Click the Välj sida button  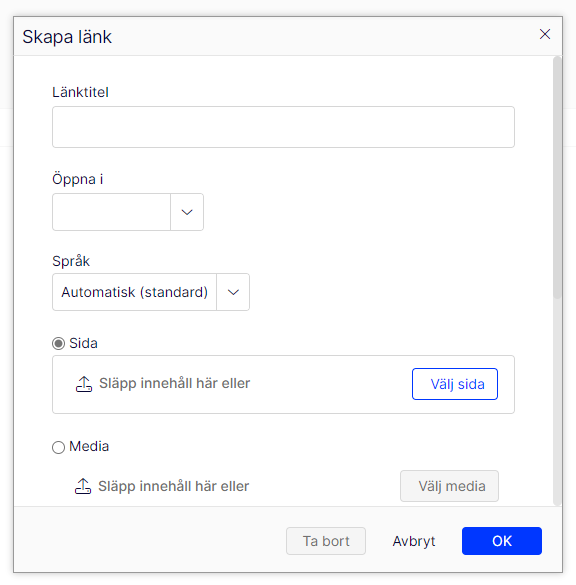455,384
